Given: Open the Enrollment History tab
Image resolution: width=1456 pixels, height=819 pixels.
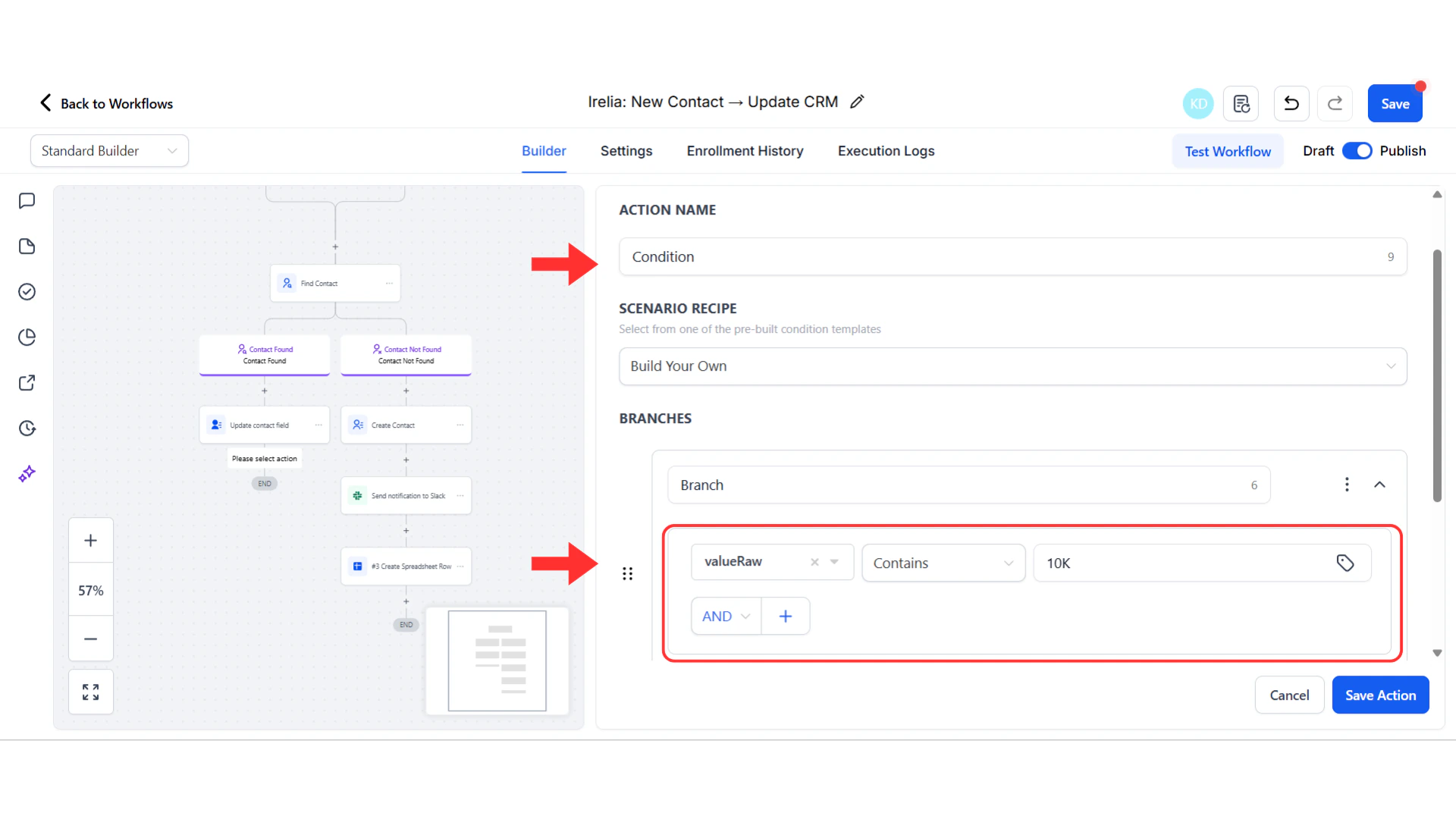Looking at the screenshot, I should [745, 151].
